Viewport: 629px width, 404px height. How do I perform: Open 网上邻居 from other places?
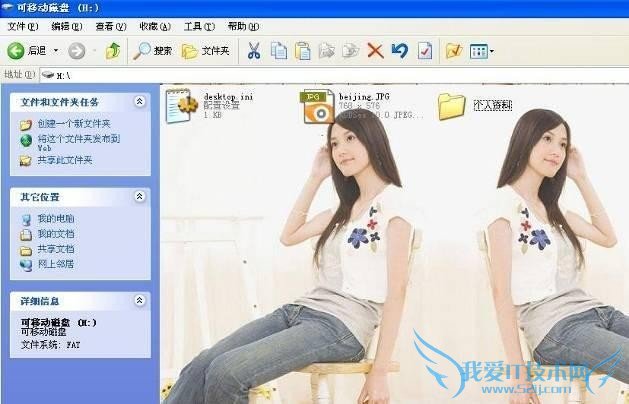pyautogui.click(x=56, y=264)
